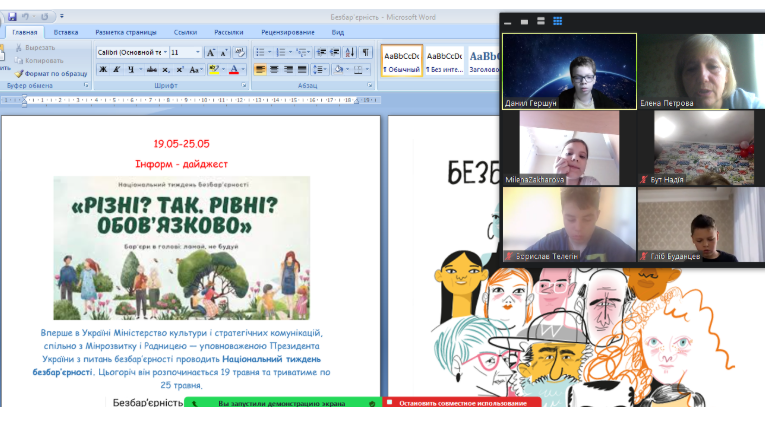The height and width of the screenshot is (427, 771).
Task: Undo the last action in Word
Action: pyautogui.click(x=25, y=17)
